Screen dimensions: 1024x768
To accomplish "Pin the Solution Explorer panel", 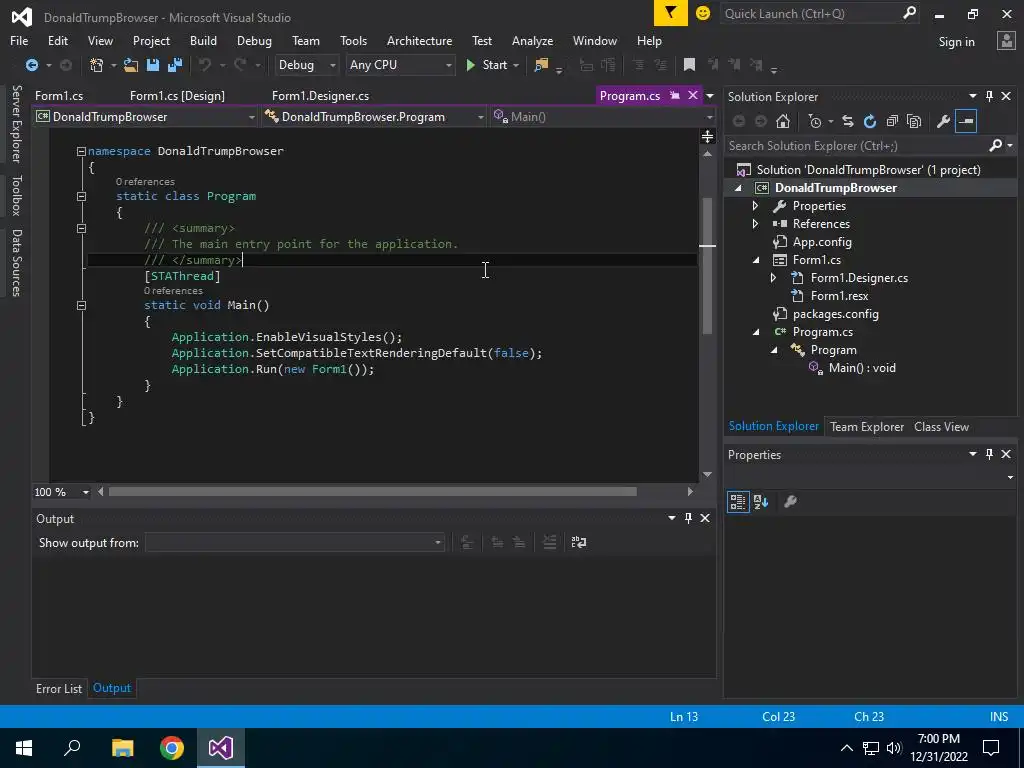I will pos(989,96).
